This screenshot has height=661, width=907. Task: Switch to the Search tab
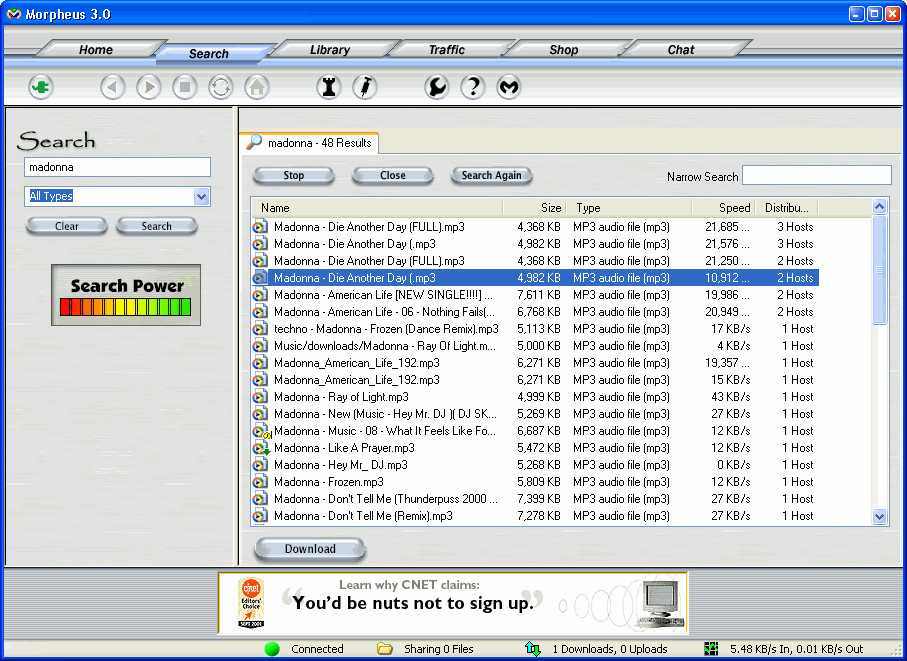[209, 54]
